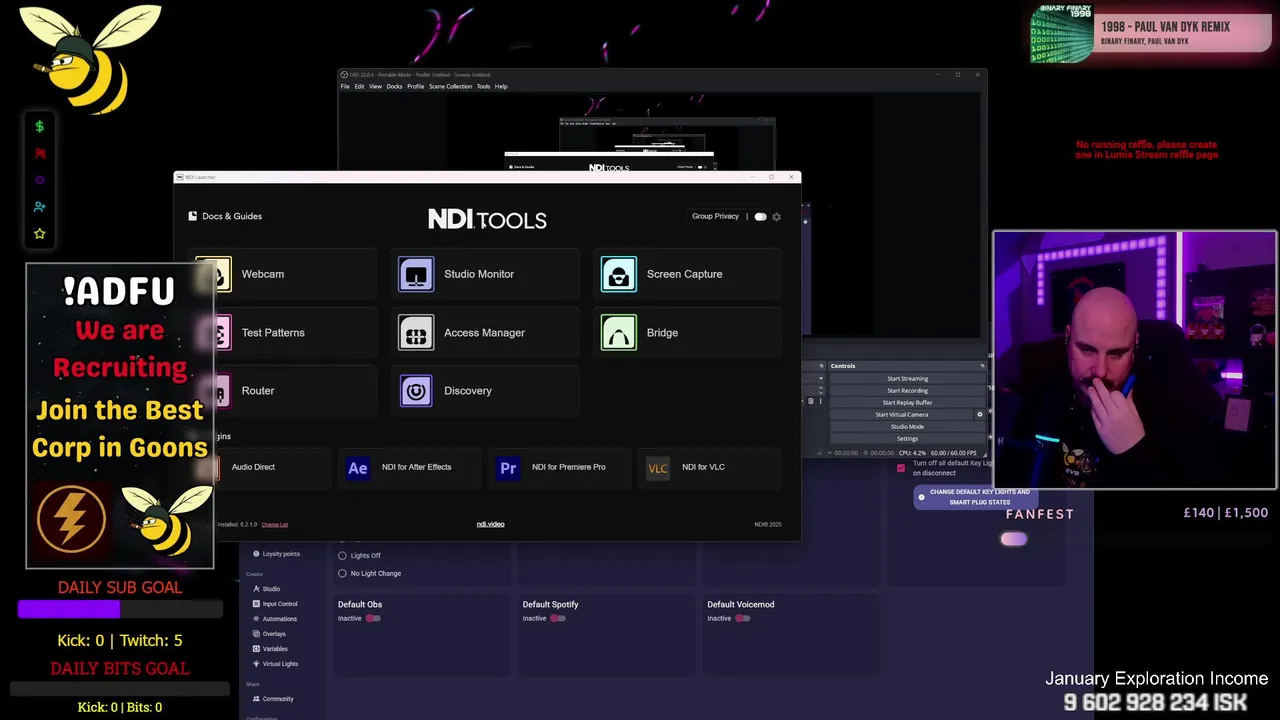This screenshot has width=1280, height=720.
Task: Launch the NDI Bridge icon
Action: click(x=618, y=333)
